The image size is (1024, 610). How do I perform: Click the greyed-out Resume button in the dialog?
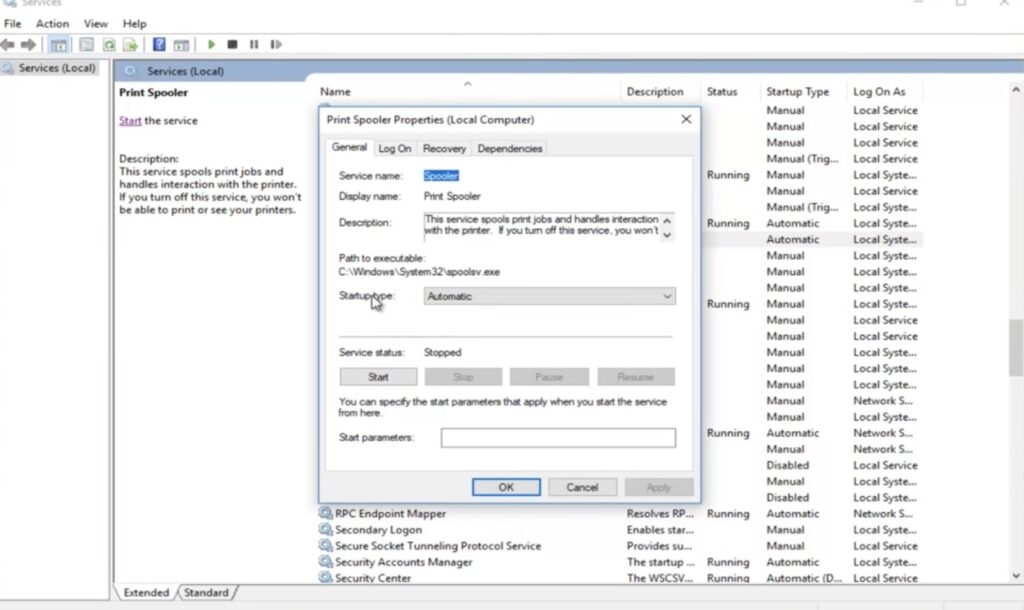coord(635,377)
